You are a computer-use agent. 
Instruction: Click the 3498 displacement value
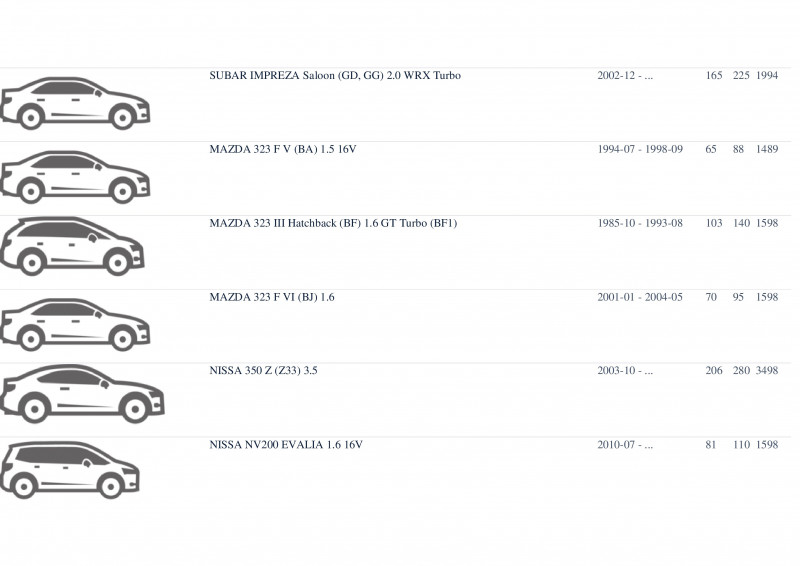point(767,371)
